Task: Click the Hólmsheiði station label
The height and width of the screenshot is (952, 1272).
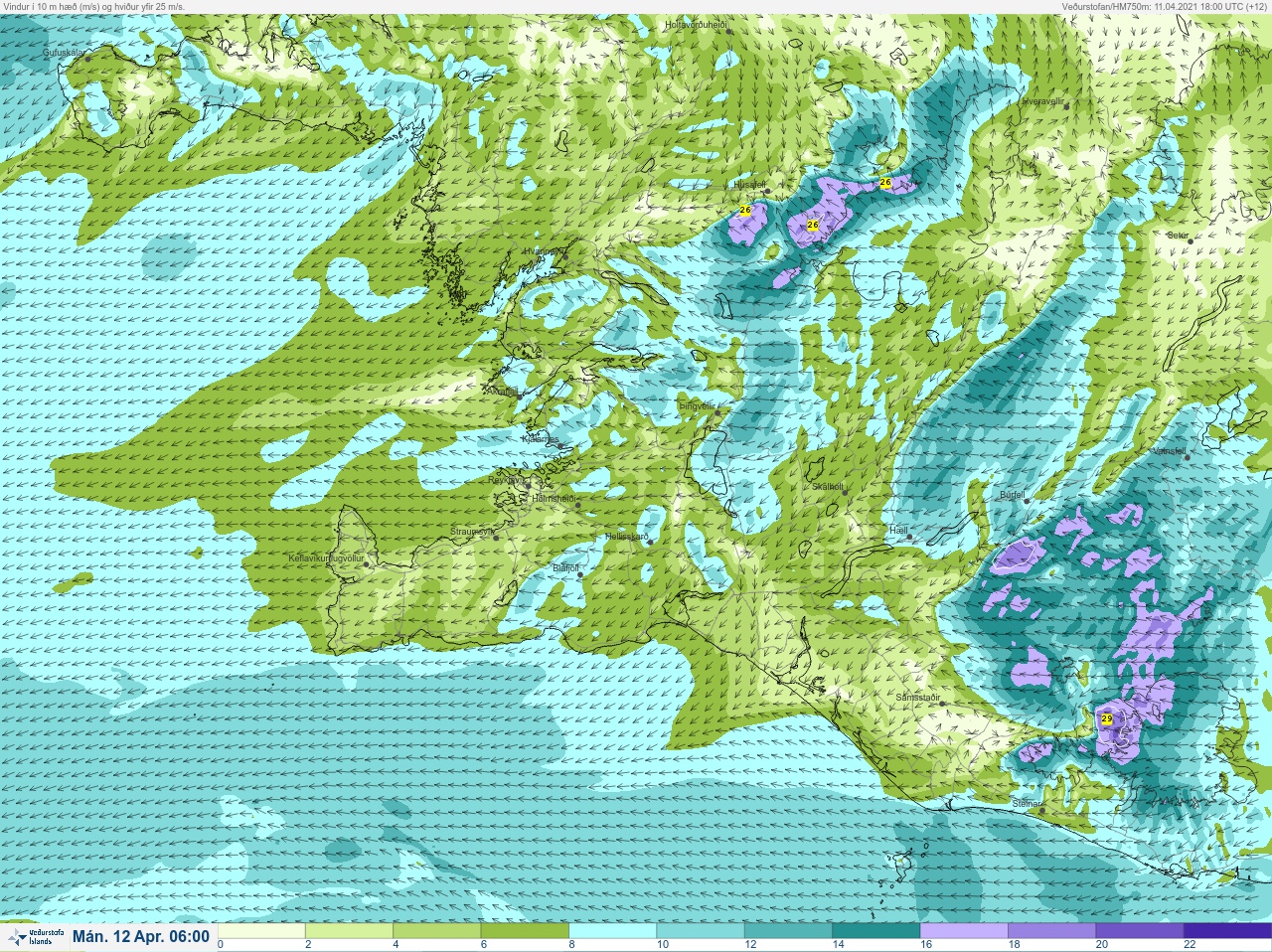Action: (x=554, y=498)
